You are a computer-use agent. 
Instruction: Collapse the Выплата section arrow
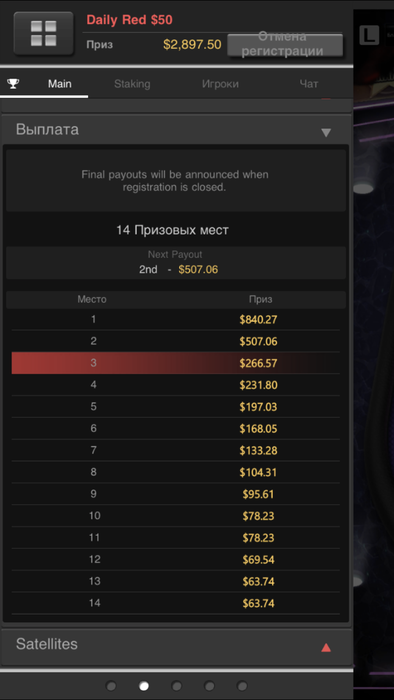(326, 133)
